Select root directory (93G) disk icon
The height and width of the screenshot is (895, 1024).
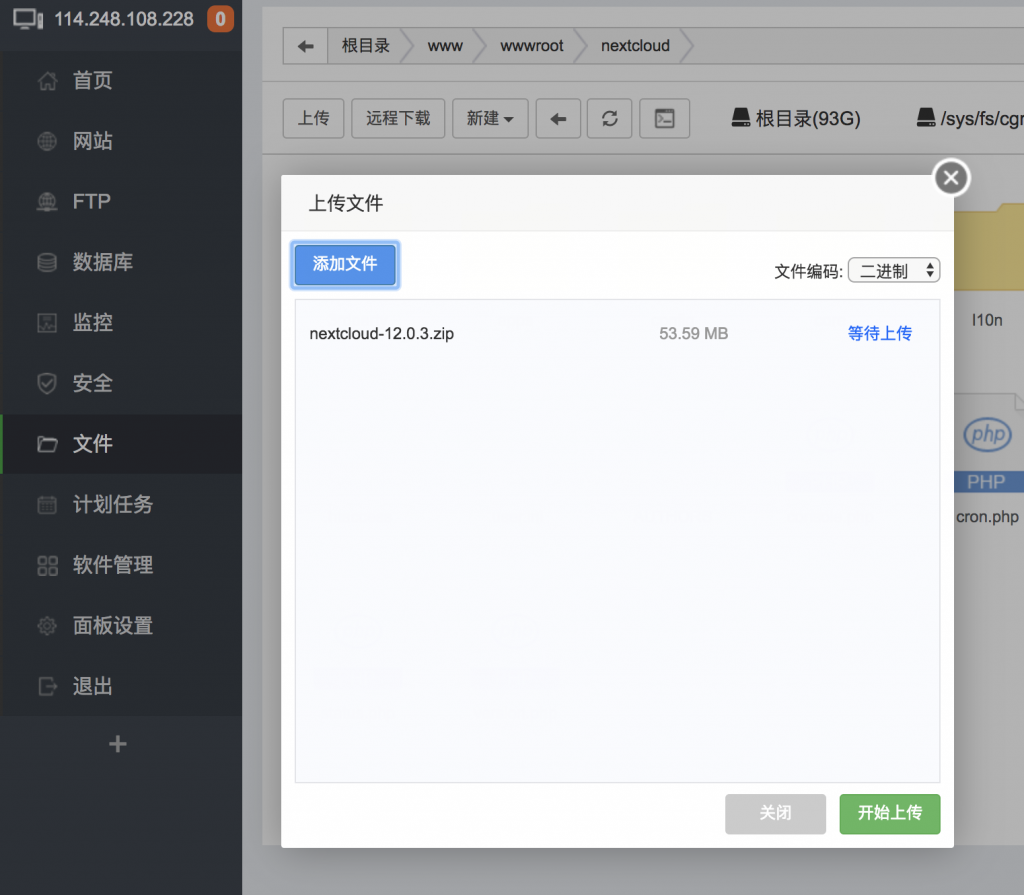(x=741, y=119)
